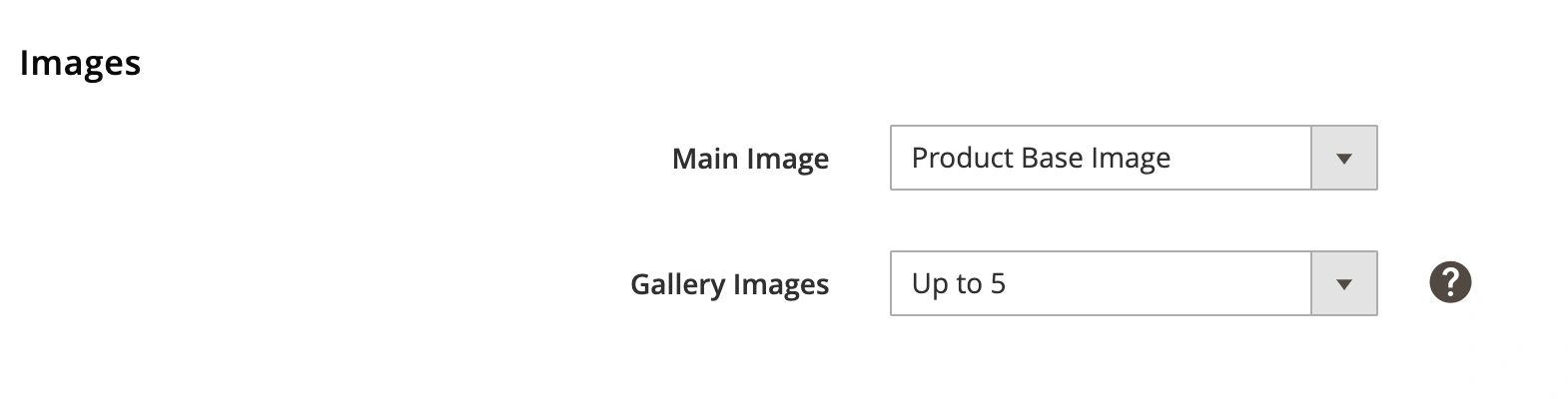Open the Up to 5 select box
Image resolution: width=1568 pixels, height=399 pixels.
pos(1133,283)
